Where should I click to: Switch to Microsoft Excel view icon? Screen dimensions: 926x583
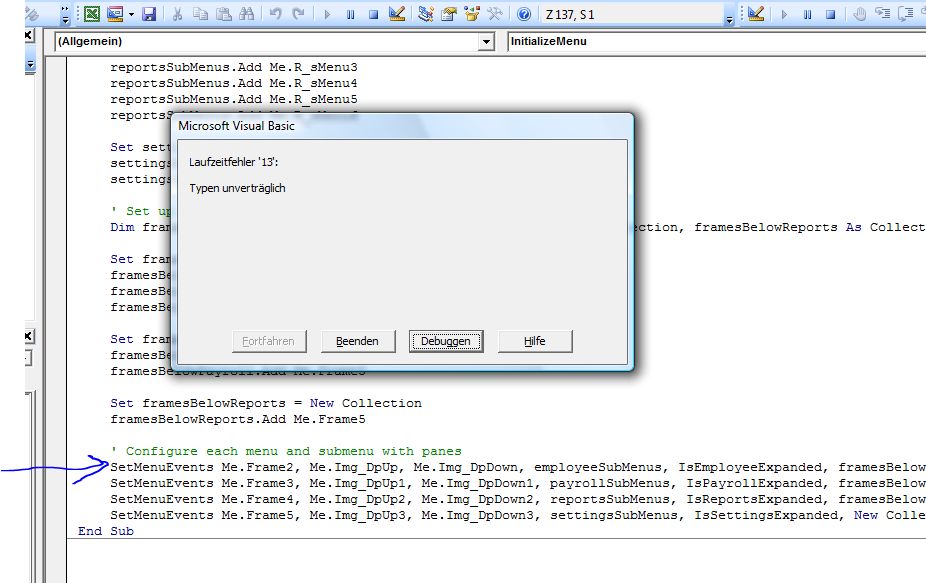point(92,14)
